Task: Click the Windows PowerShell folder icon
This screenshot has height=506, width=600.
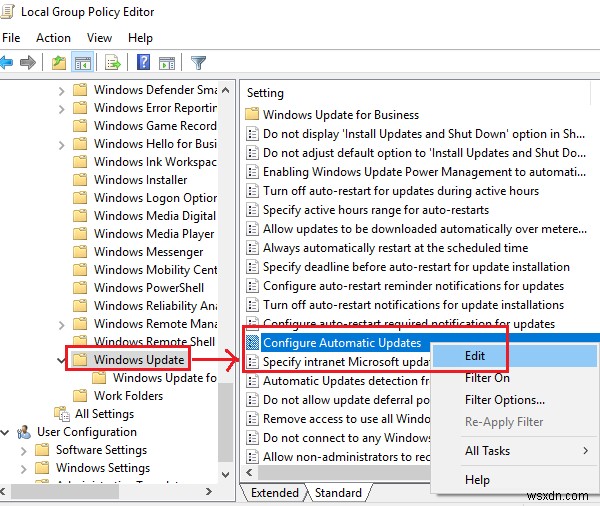Action: click(x=80, y=287)
